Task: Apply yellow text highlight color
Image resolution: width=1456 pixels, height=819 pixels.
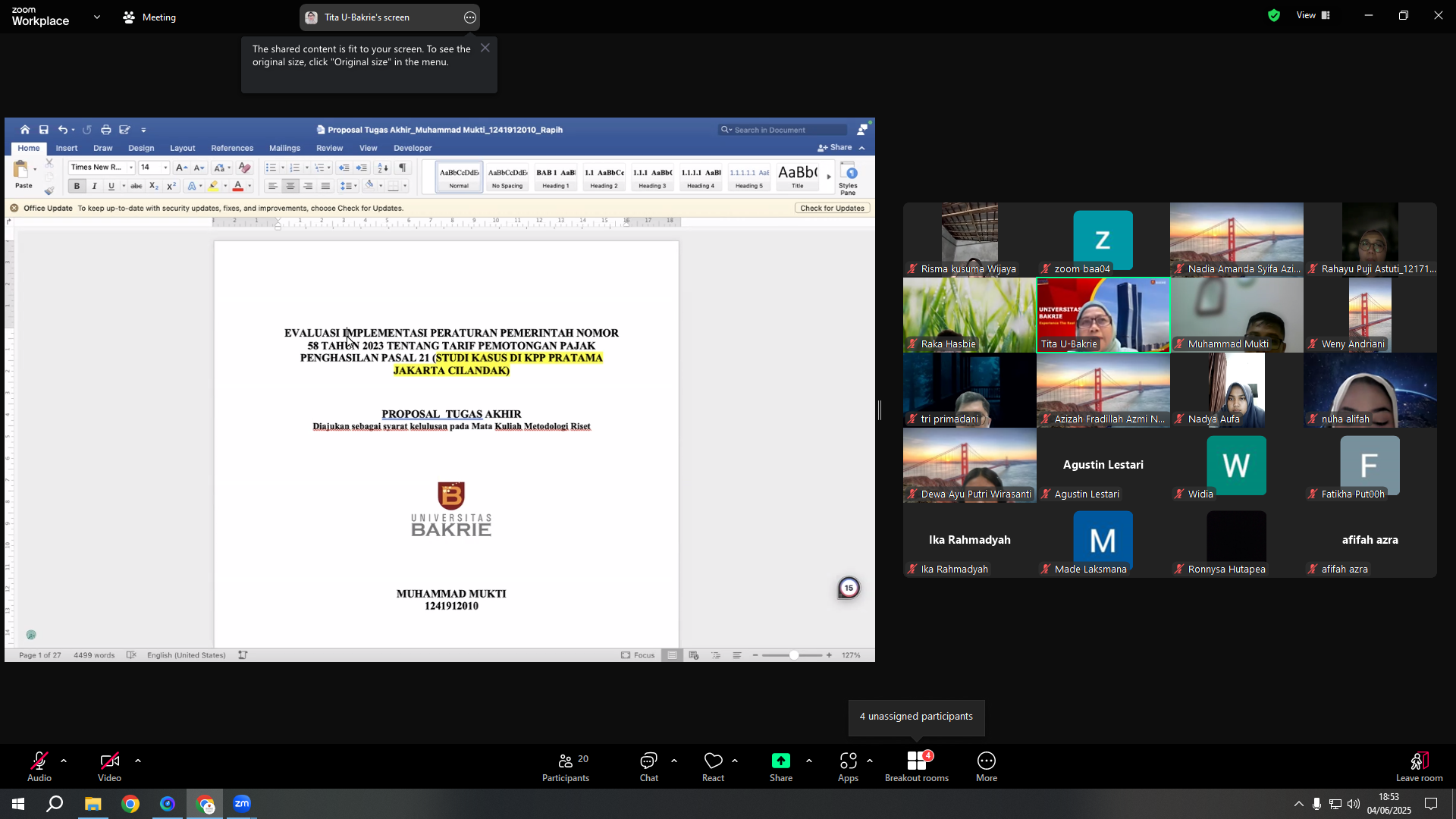Action: 214,186
